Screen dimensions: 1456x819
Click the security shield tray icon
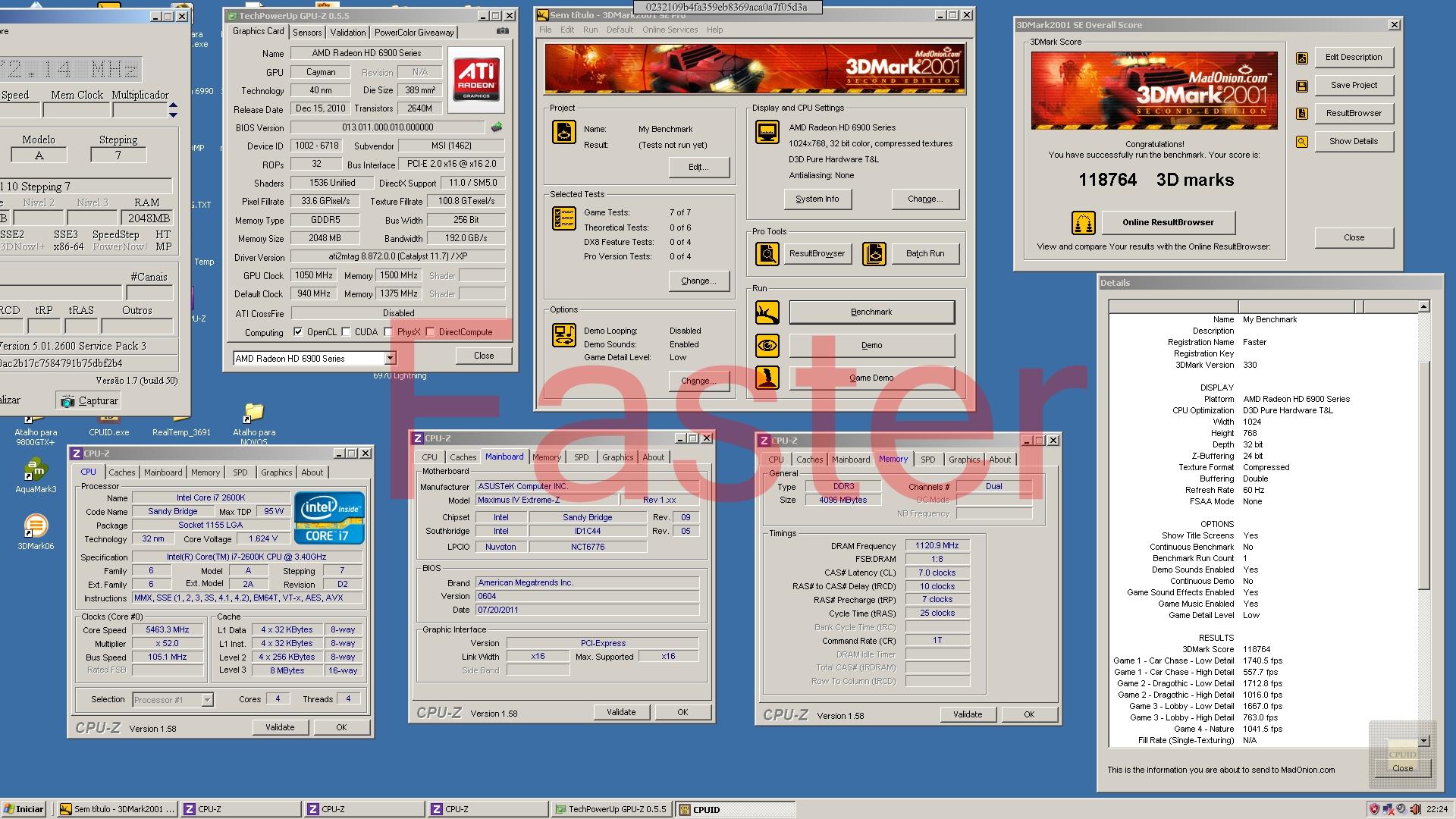tap(1374, 809)
